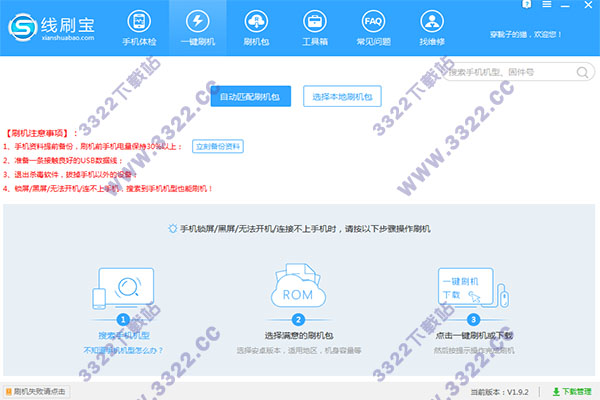Click the 选择满意的刷机包 step label
Image resolution: width=600 pixels, height=400 pixels.
(x=299, y=336)
